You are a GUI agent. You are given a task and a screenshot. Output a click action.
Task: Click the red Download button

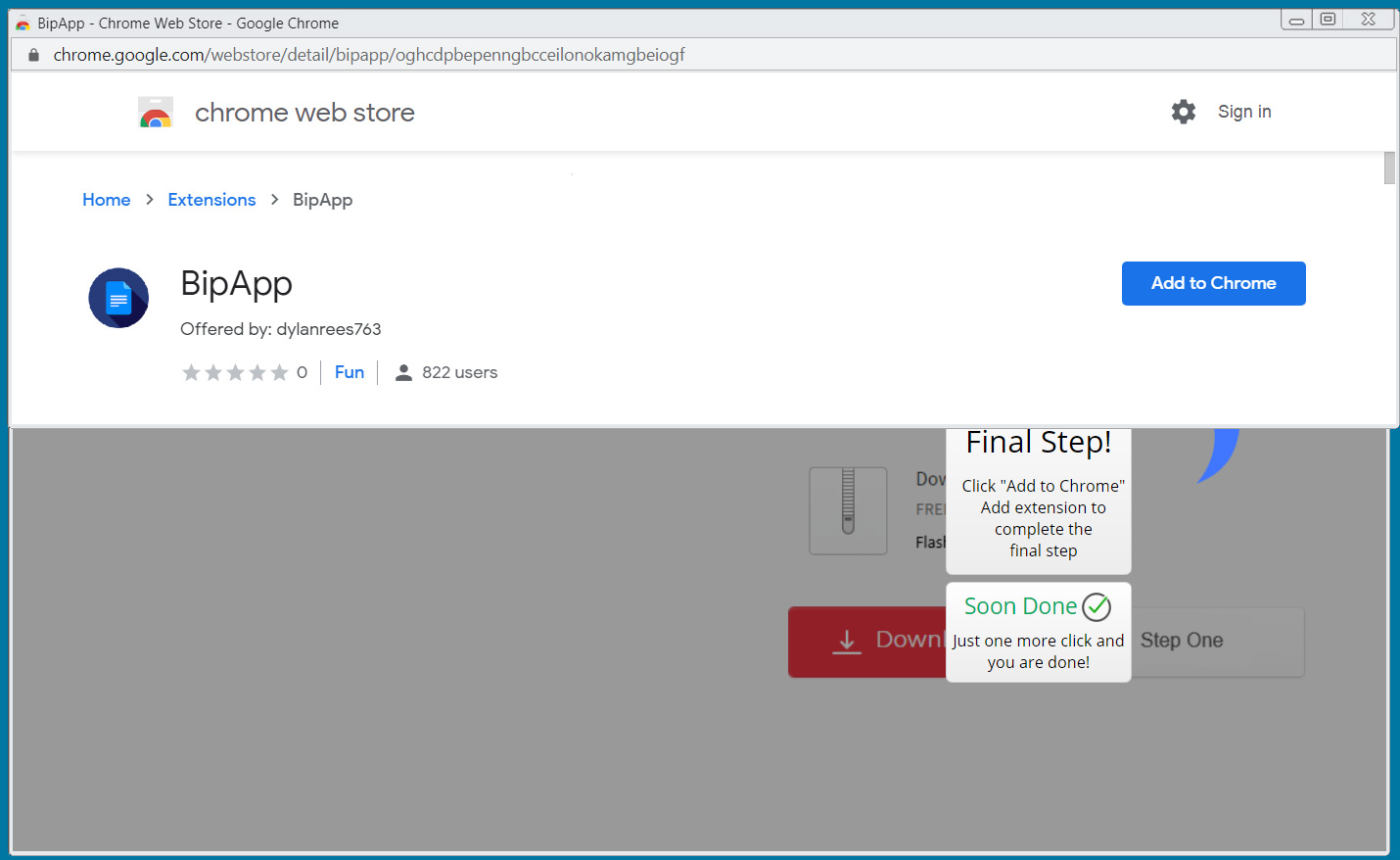[x=867, y=642]
